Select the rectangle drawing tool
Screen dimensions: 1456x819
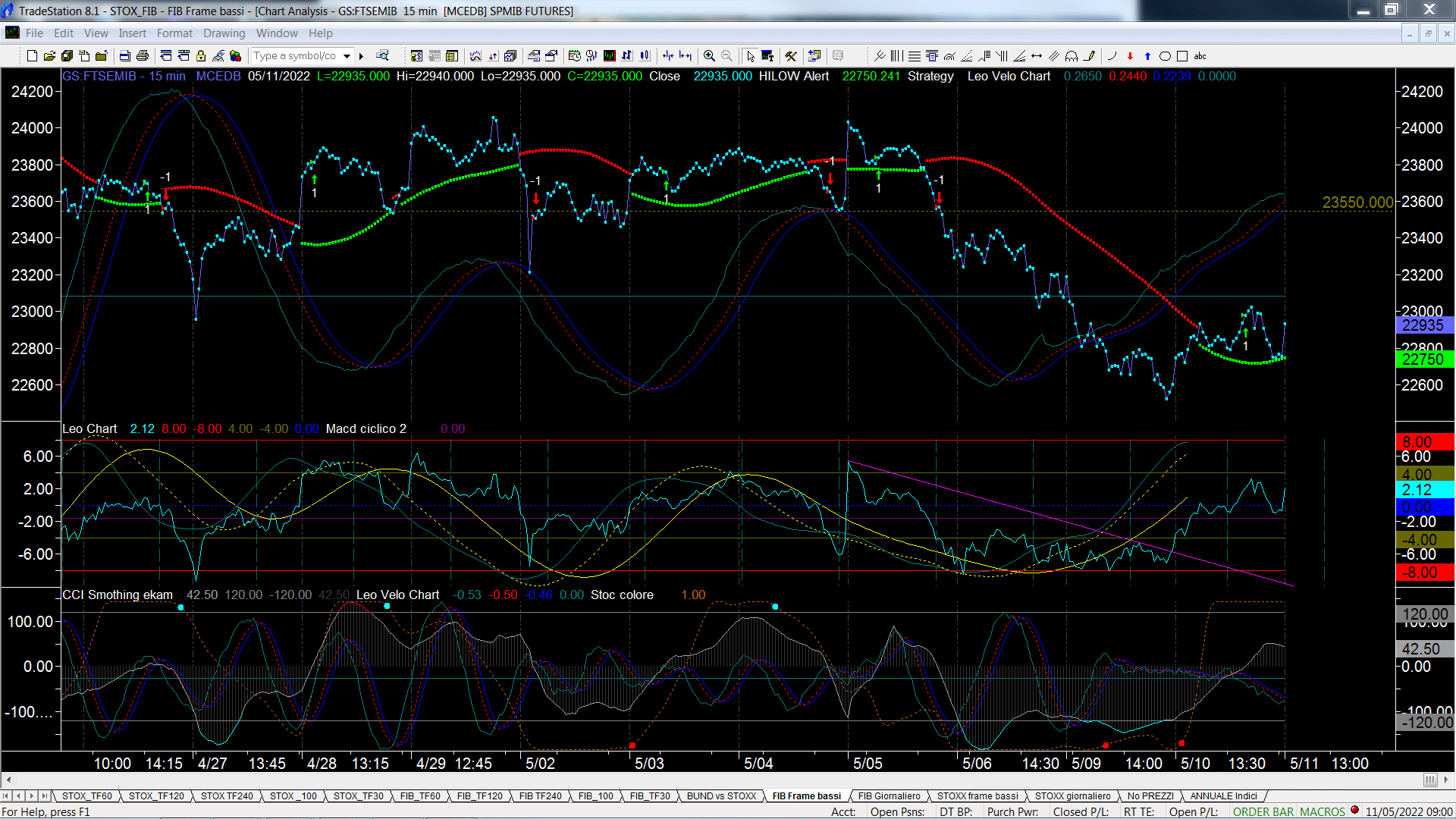point(1182,56)
